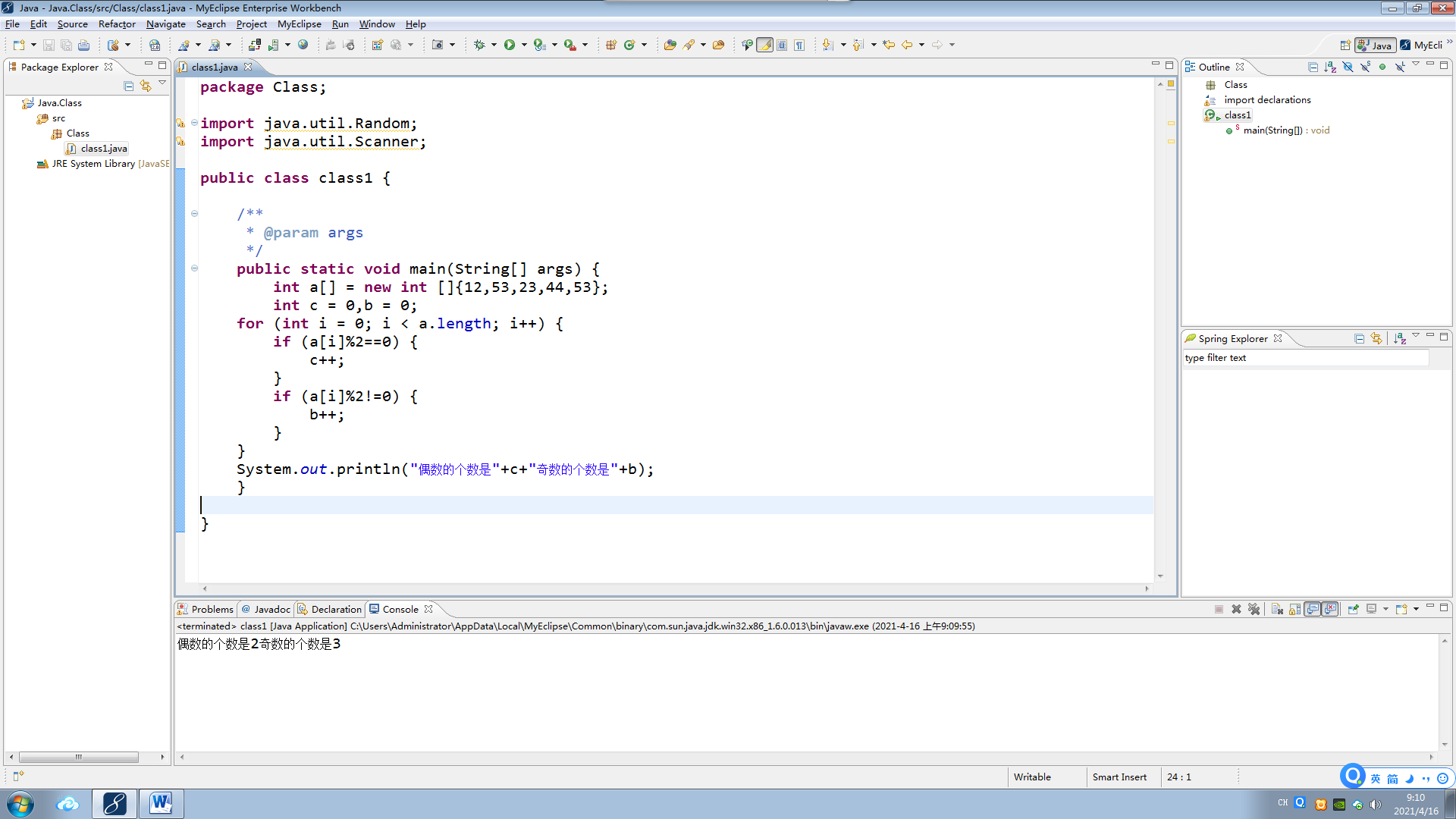This screenshot has width=1456, height=819.
Task: Click the green Run button in toolbar
Action: [510, 45]
